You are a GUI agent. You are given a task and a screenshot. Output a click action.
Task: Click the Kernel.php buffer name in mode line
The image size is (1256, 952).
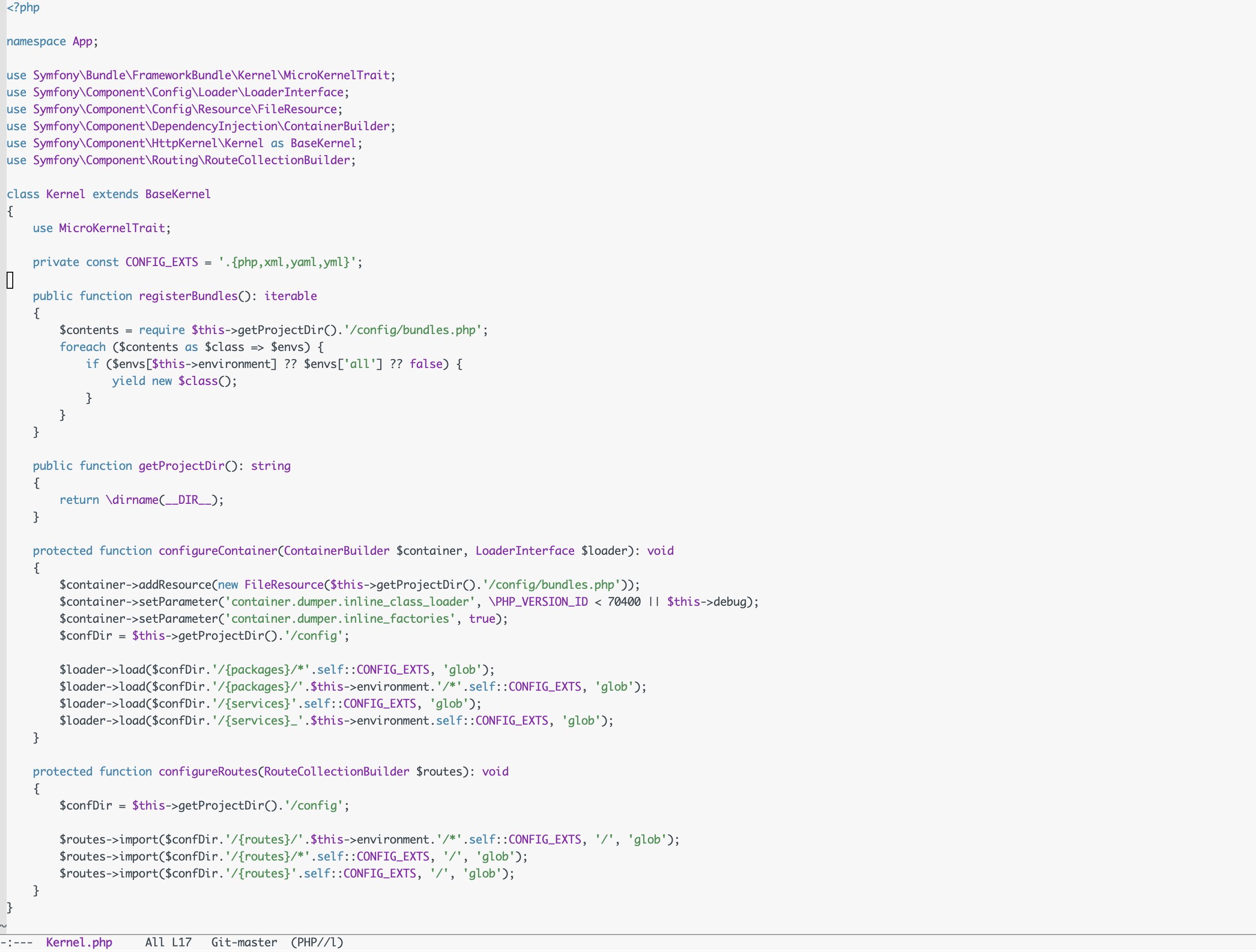[x=79, y=943]
